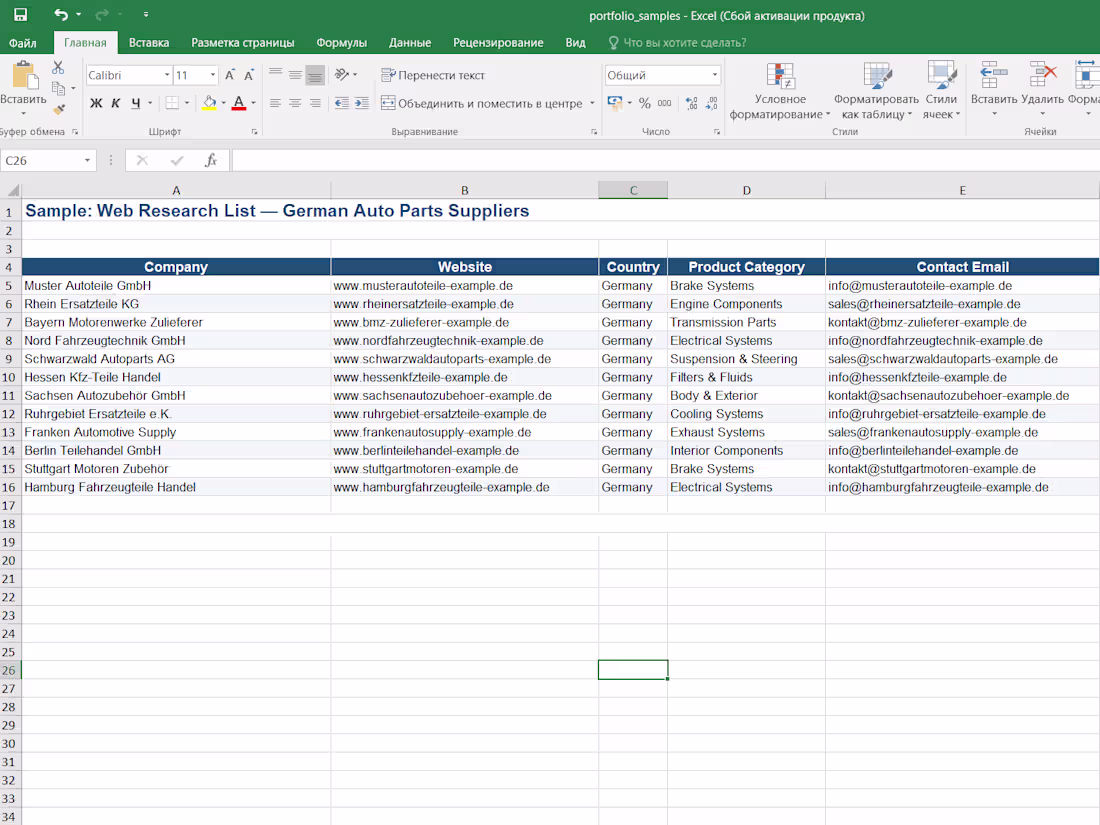Viewport: 1100px width, 825px height.
Task: Undo the last action
Action: click(x=60, y=14)
